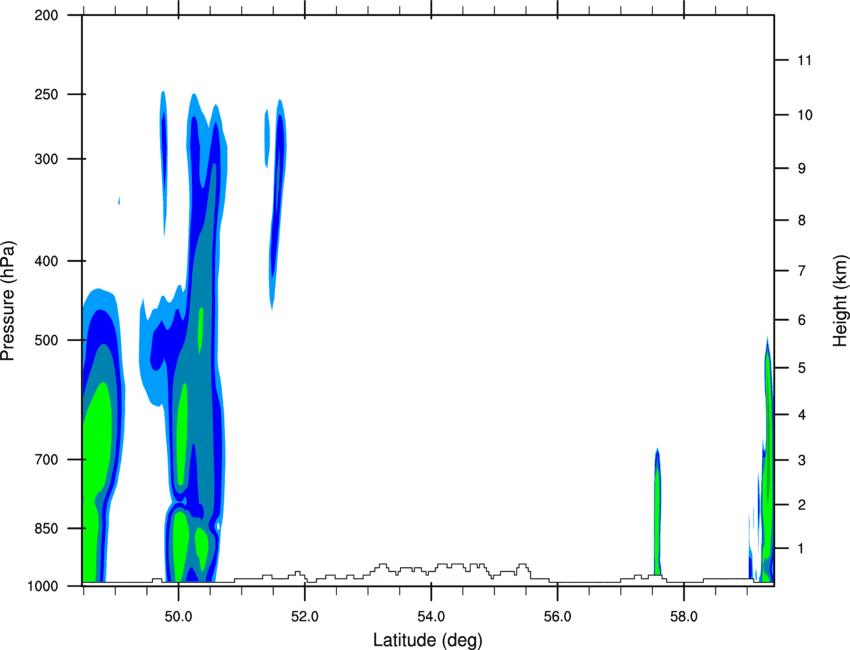The height and width of the screenshot is (650, 850).
Task: Click the Latitude (deg) axis title
Action: tap(428, 640)
